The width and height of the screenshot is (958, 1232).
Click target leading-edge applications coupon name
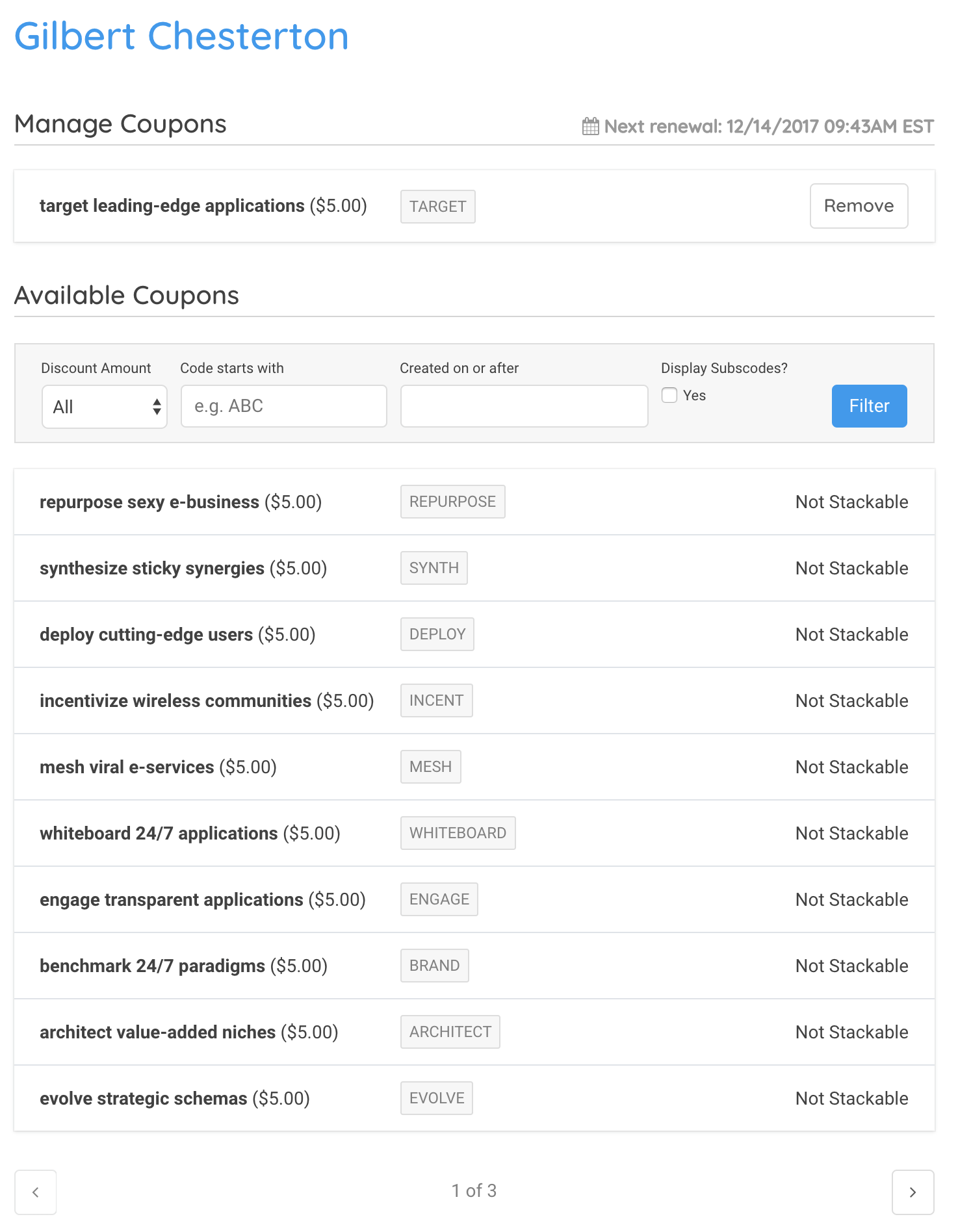(x=172, y=206)
